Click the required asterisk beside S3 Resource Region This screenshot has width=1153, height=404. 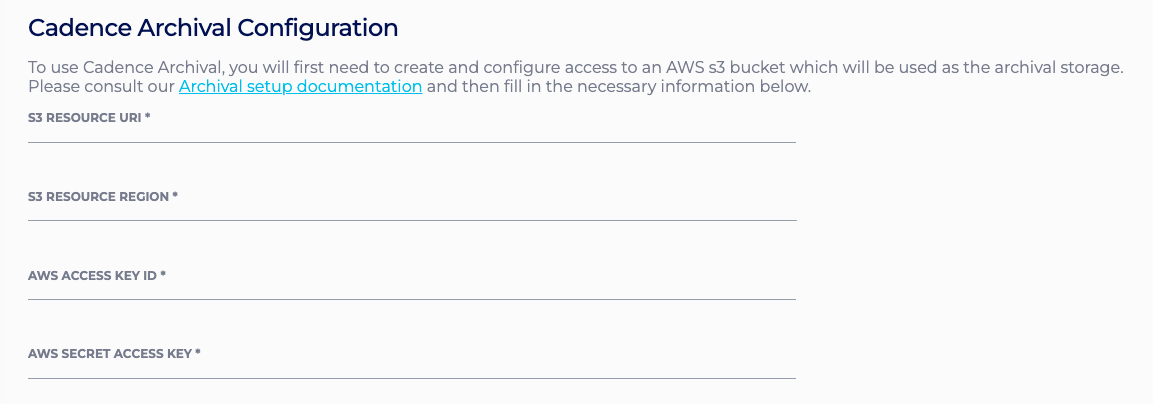coord(175,196)
